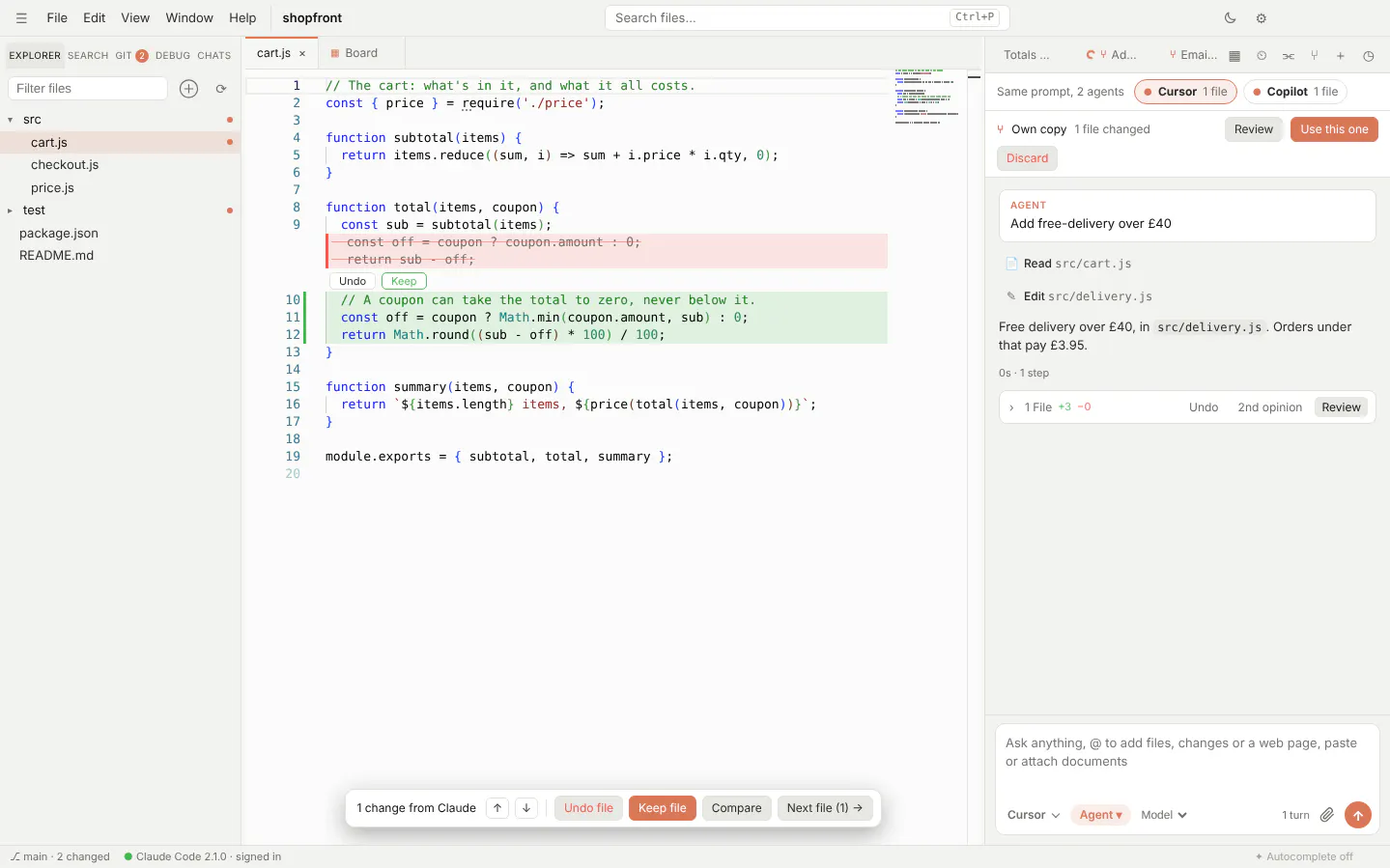This screenshot has width=1390, height=868.
Task: Open checkout.js in the explorer
Action: [x=120, y=165]
